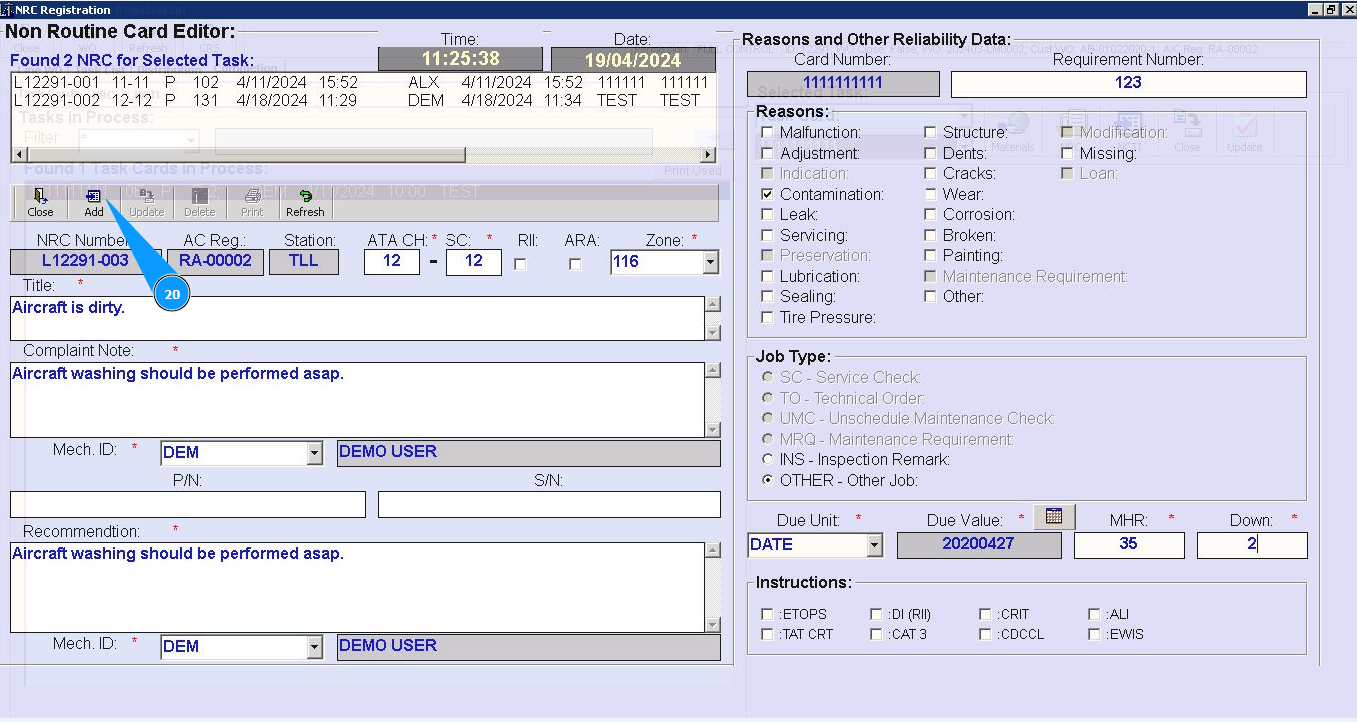Tick the Broken reason checkbox
Image resolution: width=1357 pixels, height=722 pixels.
pos(930,235)
